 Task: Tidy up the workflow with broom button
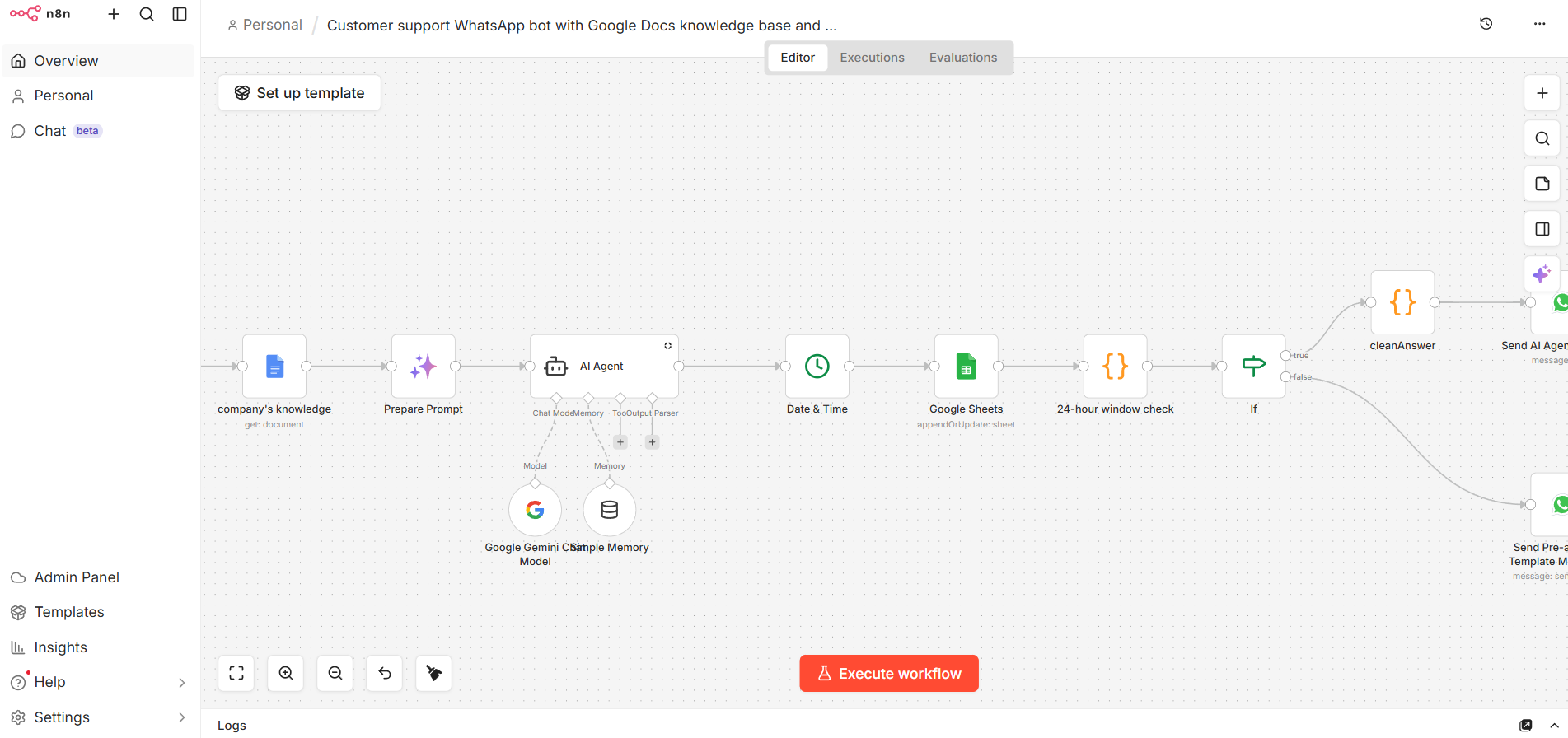[x=434, y=673]
